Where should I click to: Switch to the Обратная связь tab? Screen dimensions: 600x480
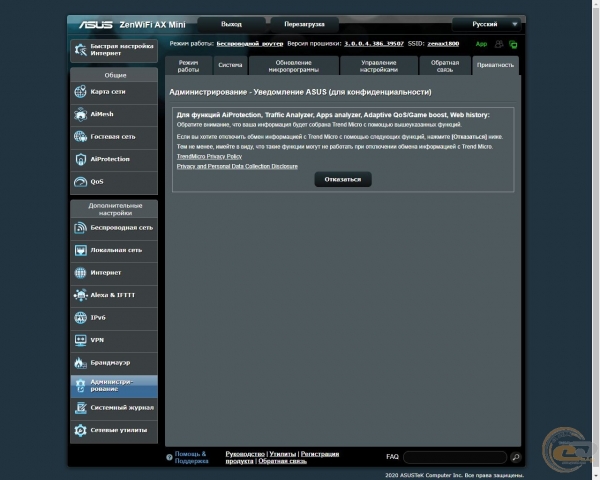click(x=445, y=66)
